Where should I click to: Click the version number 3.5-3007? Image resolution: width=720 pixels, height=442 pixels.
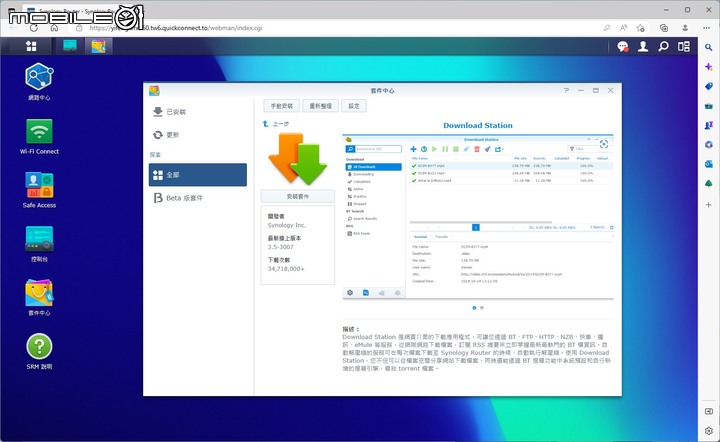[x=281, y=247]
